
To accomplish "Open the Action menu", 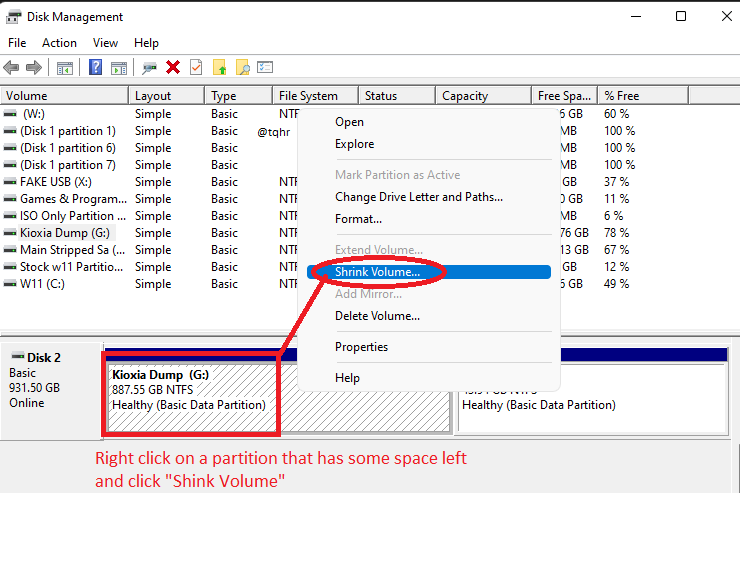I will pos(59,43).
